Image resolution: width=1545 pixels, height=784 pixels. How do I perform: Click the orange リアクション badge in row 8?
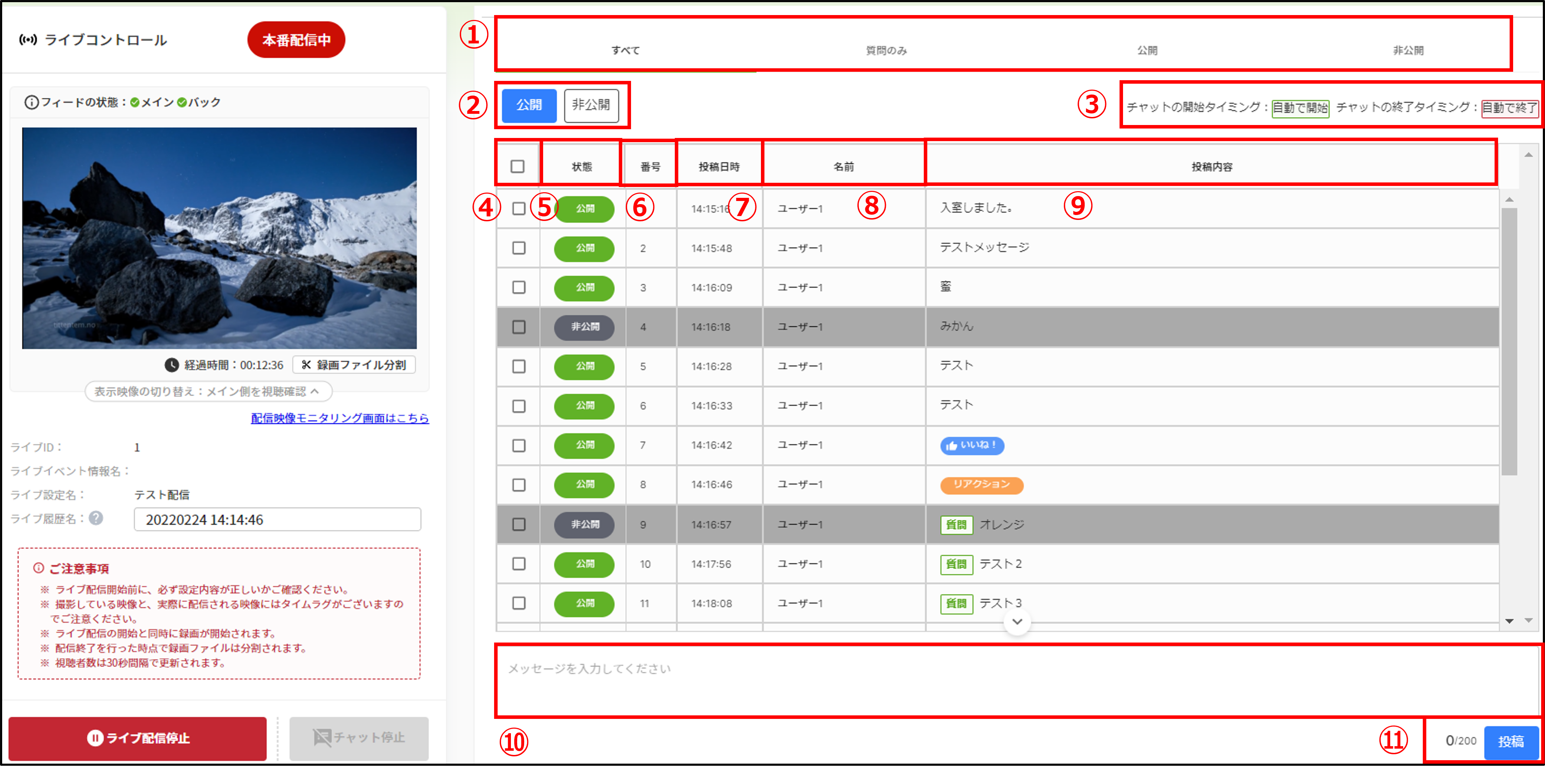pyautogui.click(x=981, y=485)
